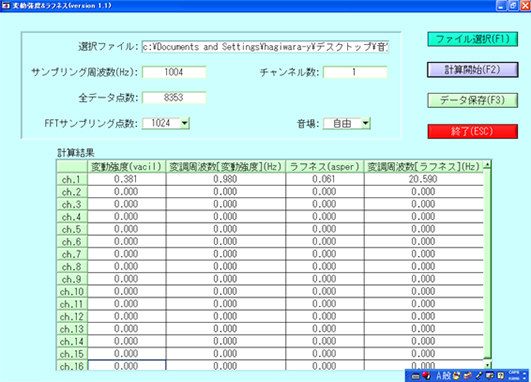Select the ch.1 row header

pyautogui.click(x=72, y=179)
